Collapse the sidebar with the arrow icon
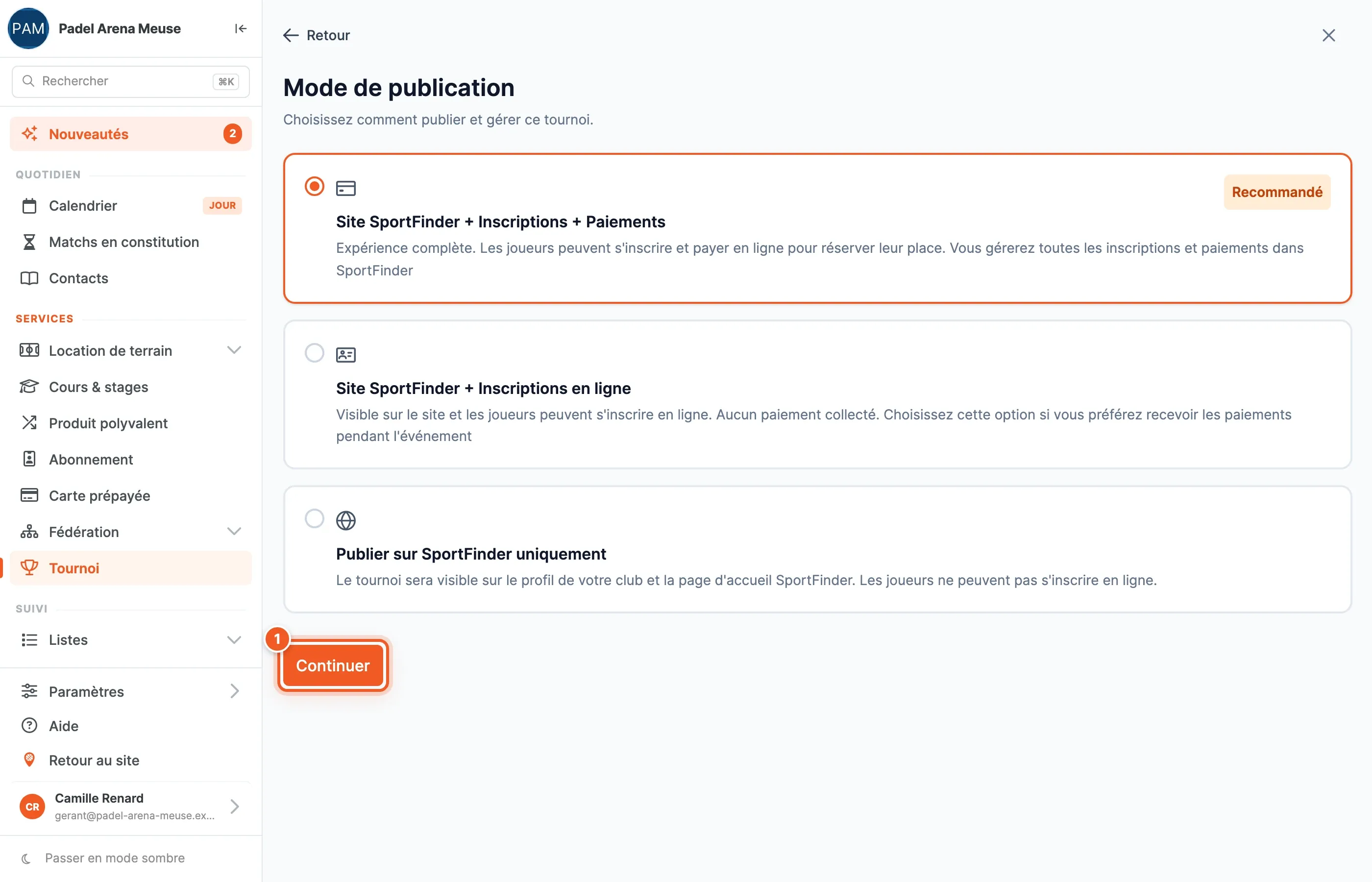Viewport: 1372px width, 882px height. tap(241, 28)
